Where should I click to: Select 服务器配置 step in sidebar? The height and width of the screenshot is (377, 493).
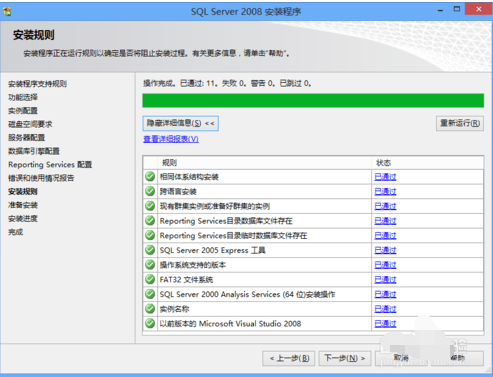[x=27, y=138]
